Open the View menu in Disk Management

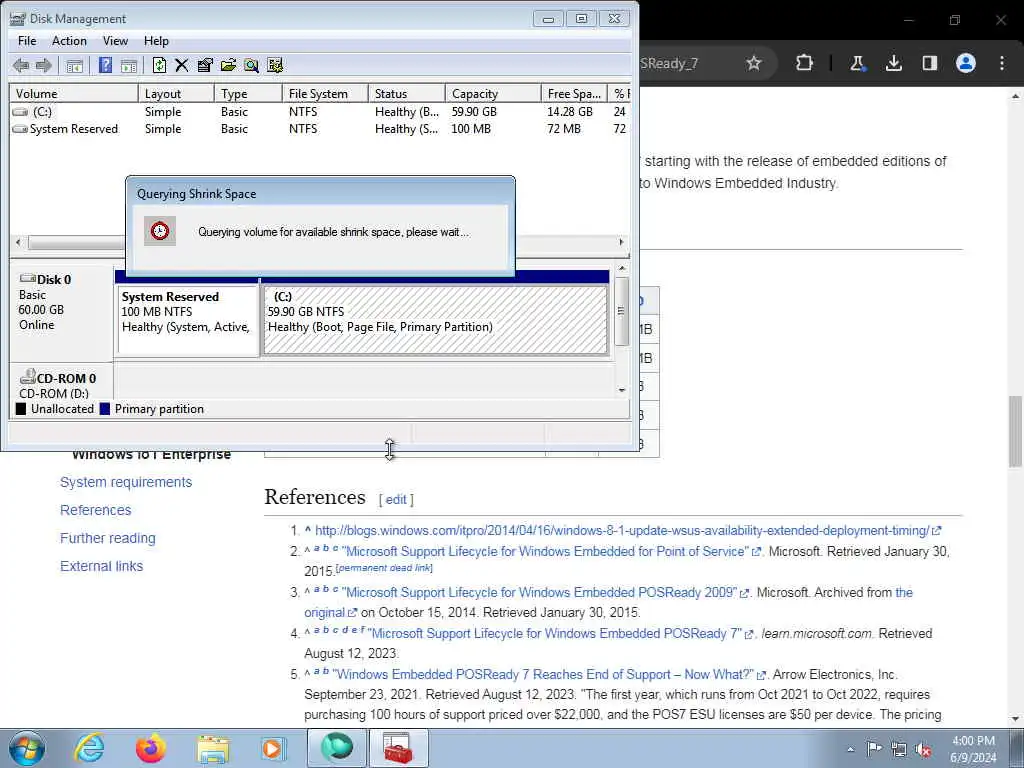click(115, 40)
